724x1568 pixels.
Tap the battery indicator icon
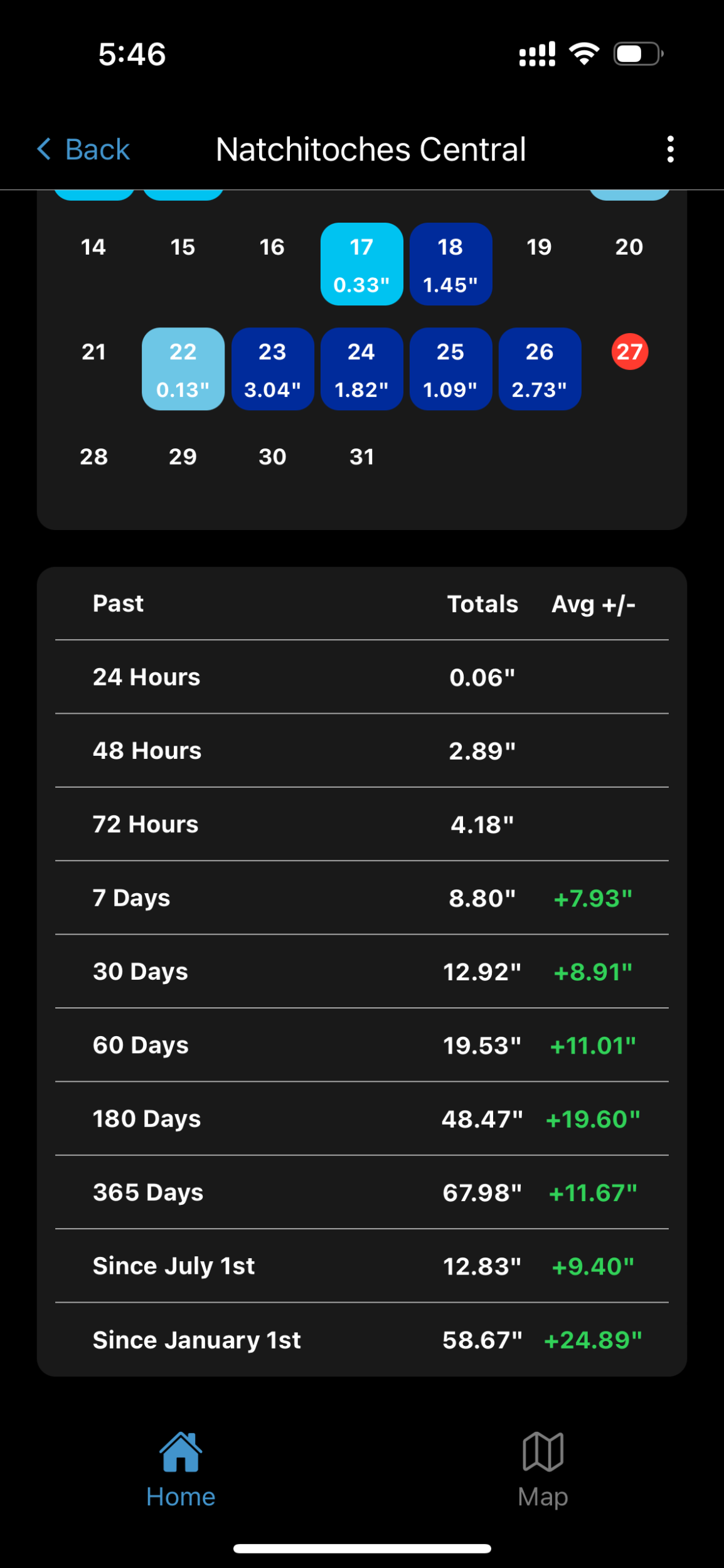pyautogui.click(x=638, y=54)
